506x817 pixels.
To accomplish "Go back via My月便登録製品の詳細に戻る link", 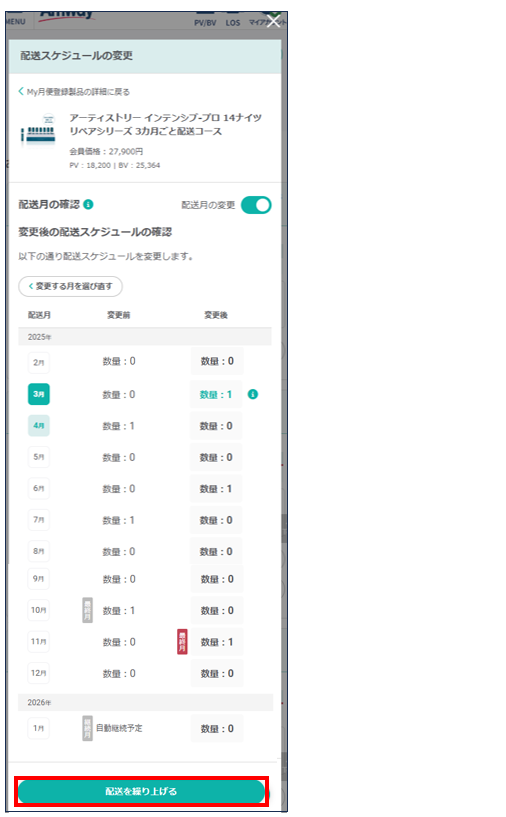I will click(74, 92).
